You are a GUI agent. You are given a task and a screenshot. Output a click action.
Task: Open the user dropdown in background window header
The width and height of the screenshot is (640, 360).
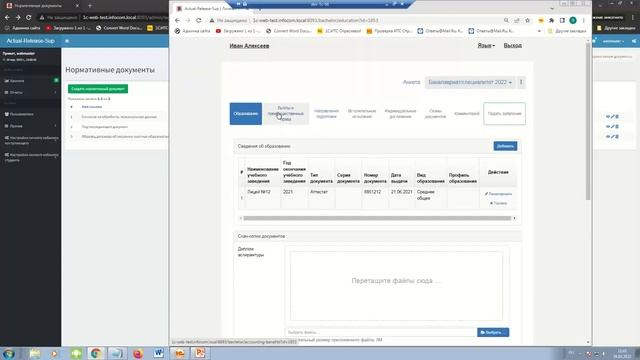click(x=613, y=41)
